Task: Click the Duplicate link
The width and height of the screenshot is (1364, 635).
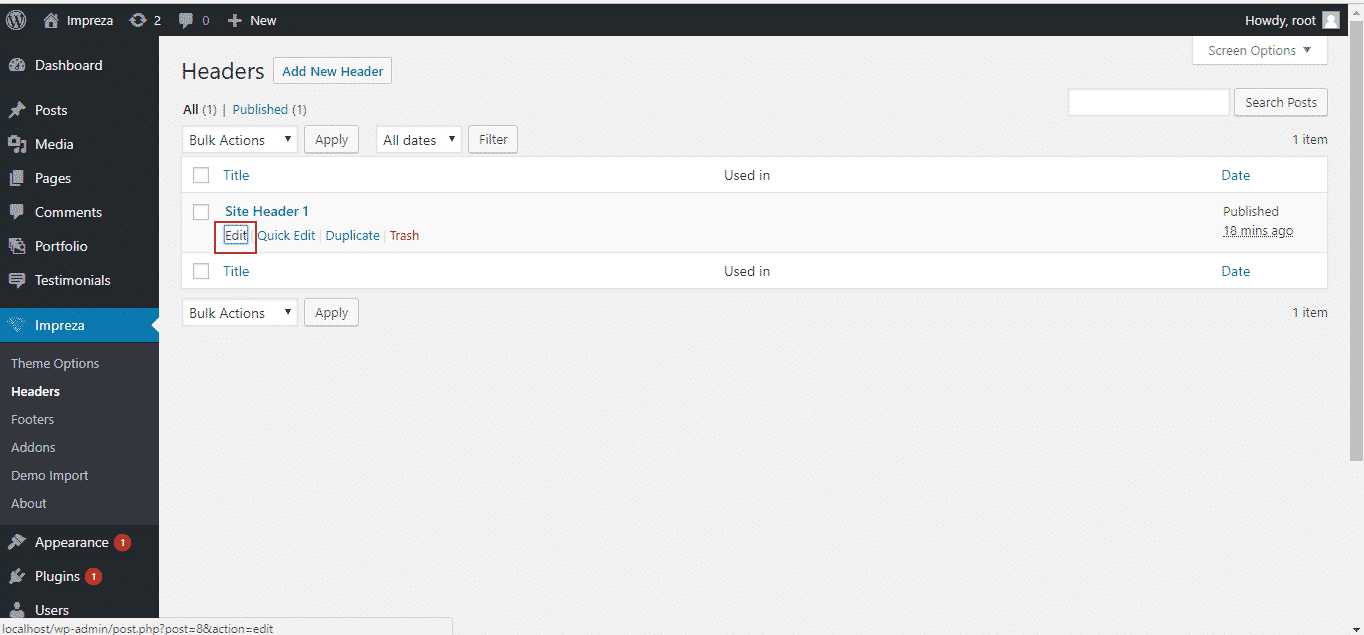Action: 353,236
